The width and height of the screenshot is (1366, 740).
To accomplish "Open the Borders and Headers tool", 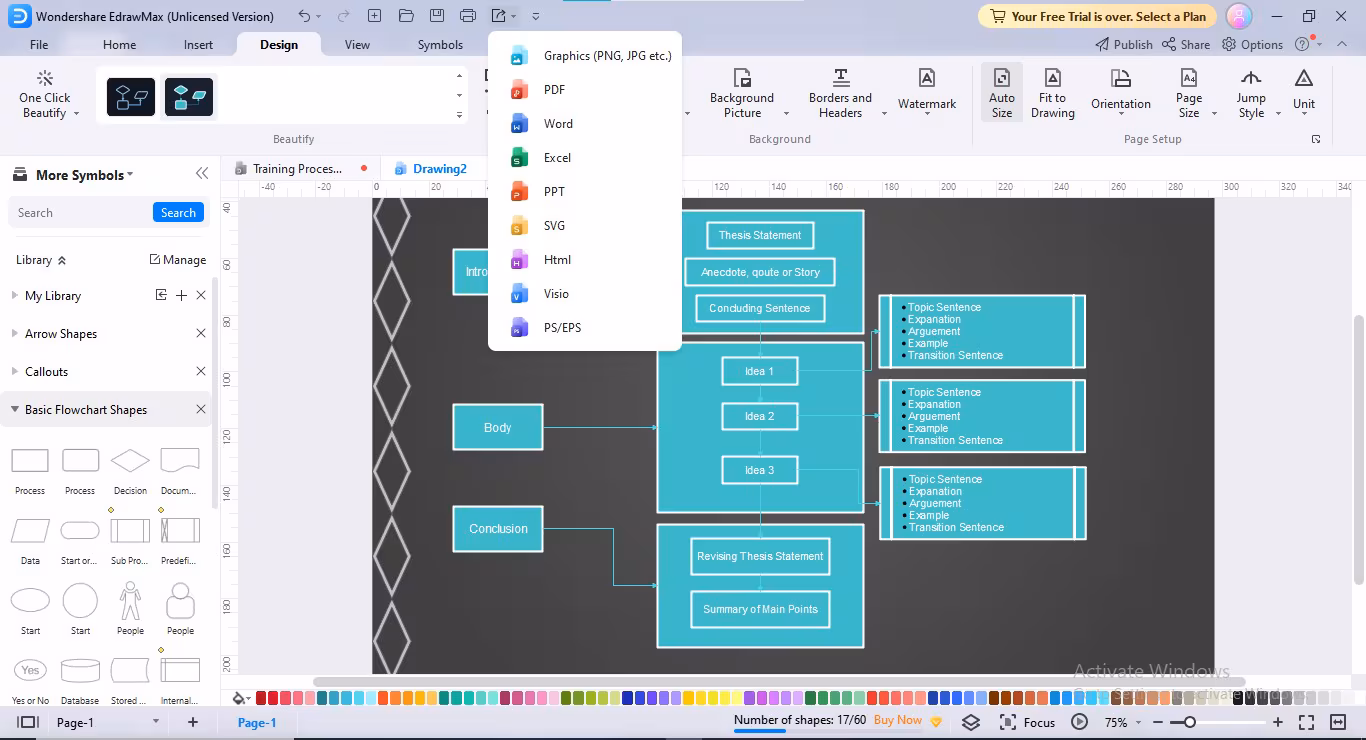I will pos(840,93).
